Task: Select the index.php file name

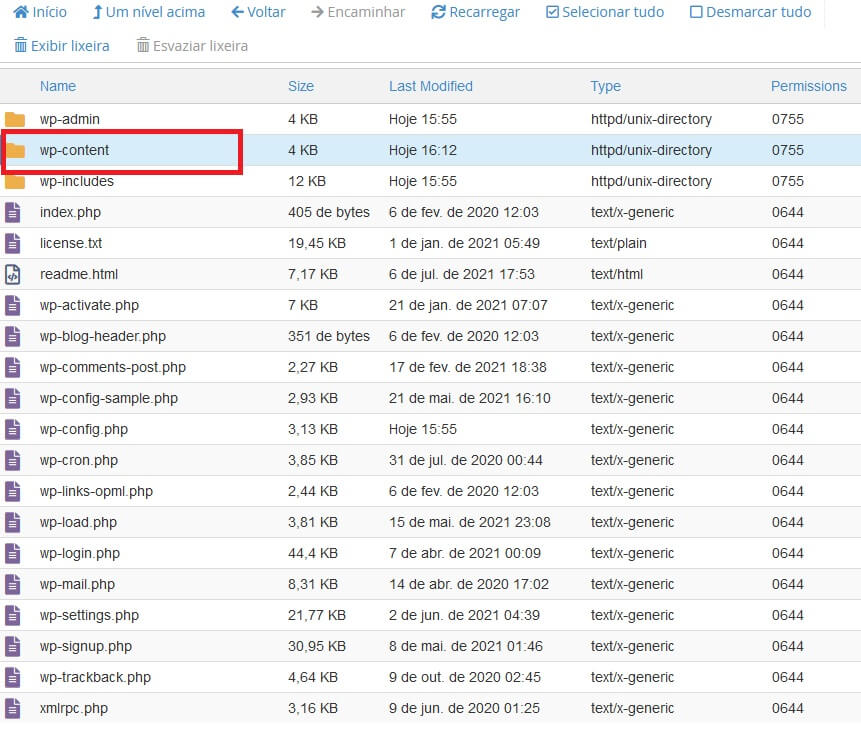Action: (x=70, y=212)
